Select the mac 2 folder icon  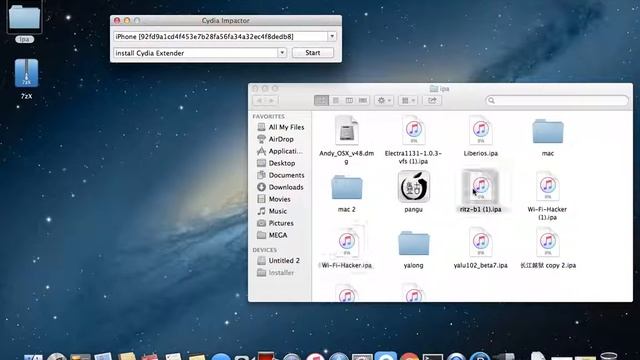click(347, 187)
